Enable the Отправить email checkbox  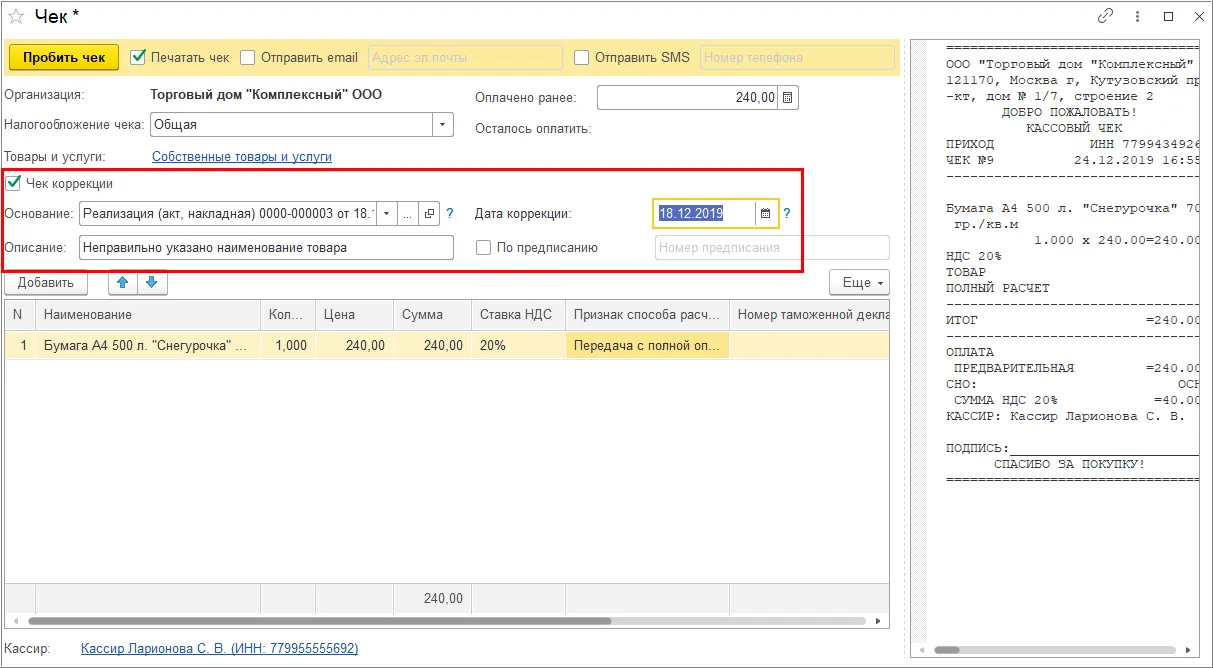[248, 58]
